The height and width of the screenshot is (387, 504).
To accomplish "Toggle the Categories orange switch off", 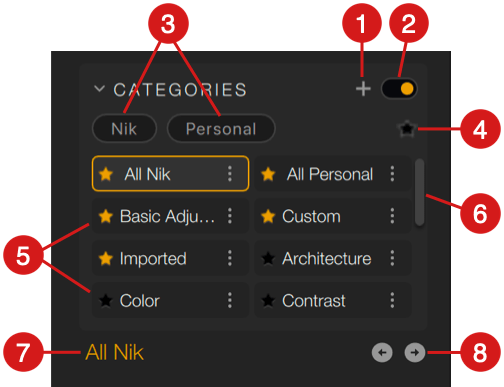I will (x=399, y=89).
